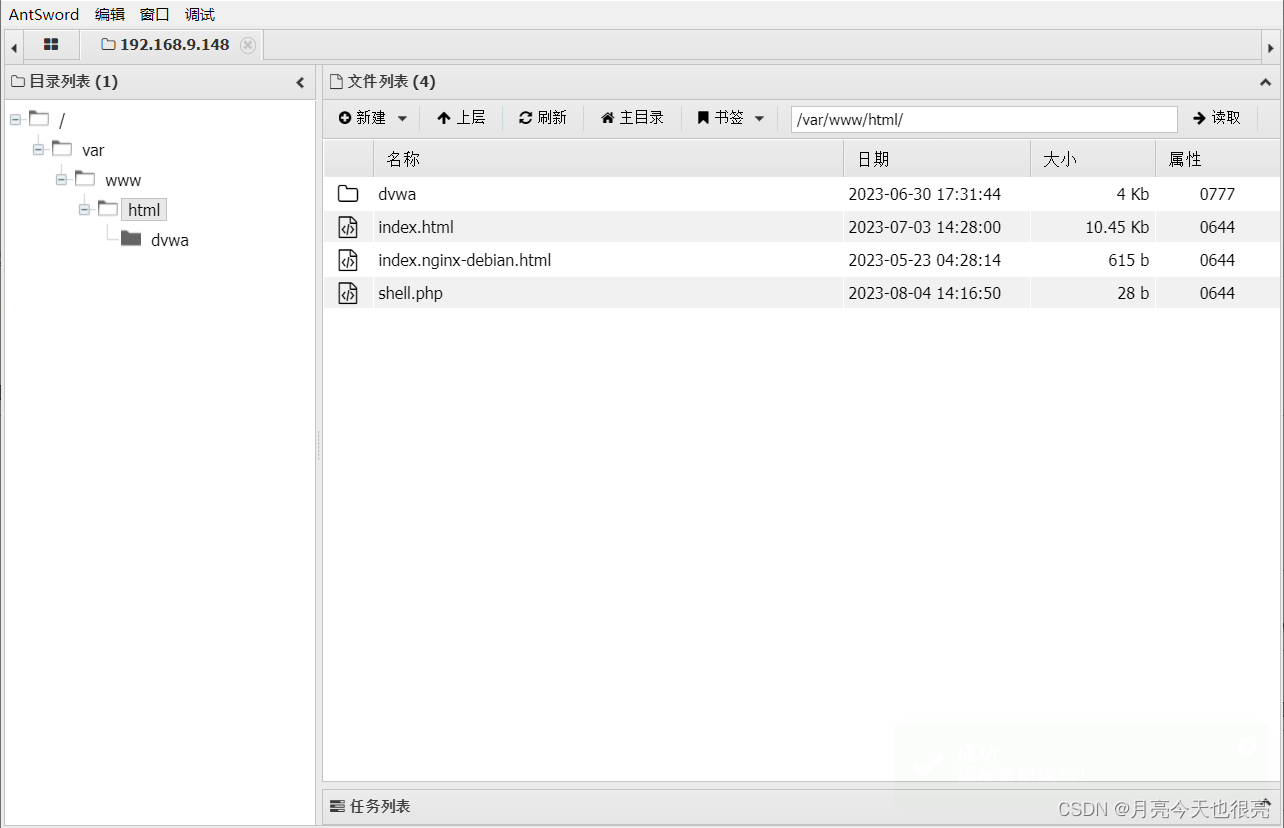Click the shell.php file icon
The width and height of the screenshot is (1284, 828).
tap(348, 293)
